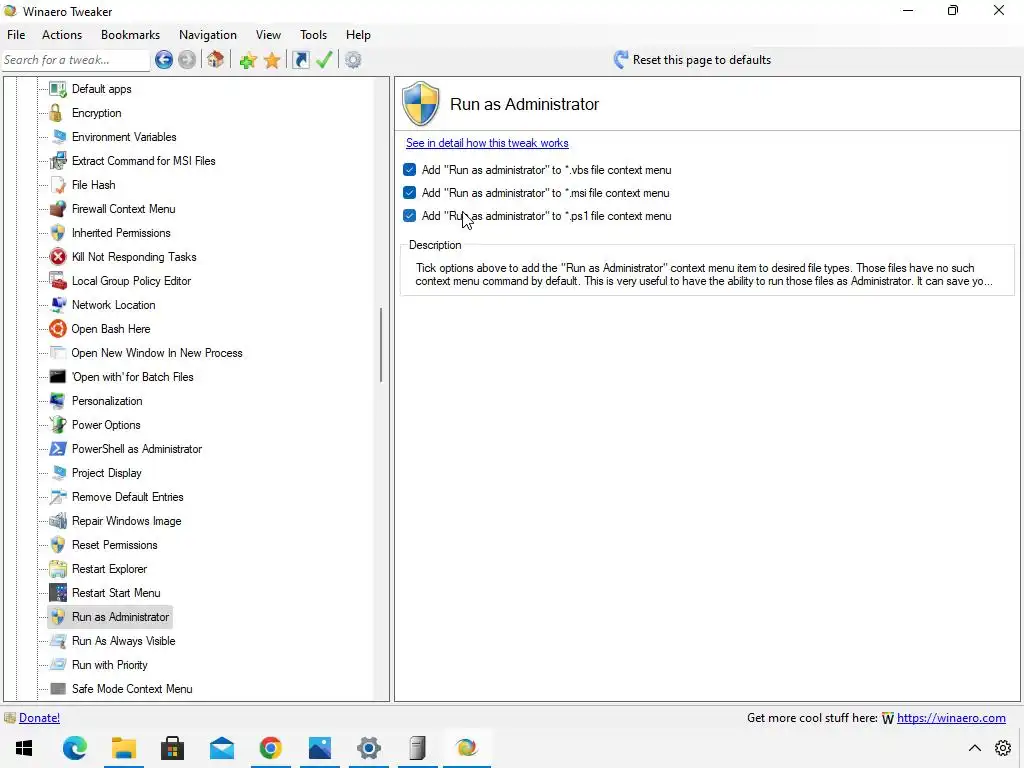The image size is (1024, 768).
Task: Go to home page via house icon
Action: (x=216, y=60)
